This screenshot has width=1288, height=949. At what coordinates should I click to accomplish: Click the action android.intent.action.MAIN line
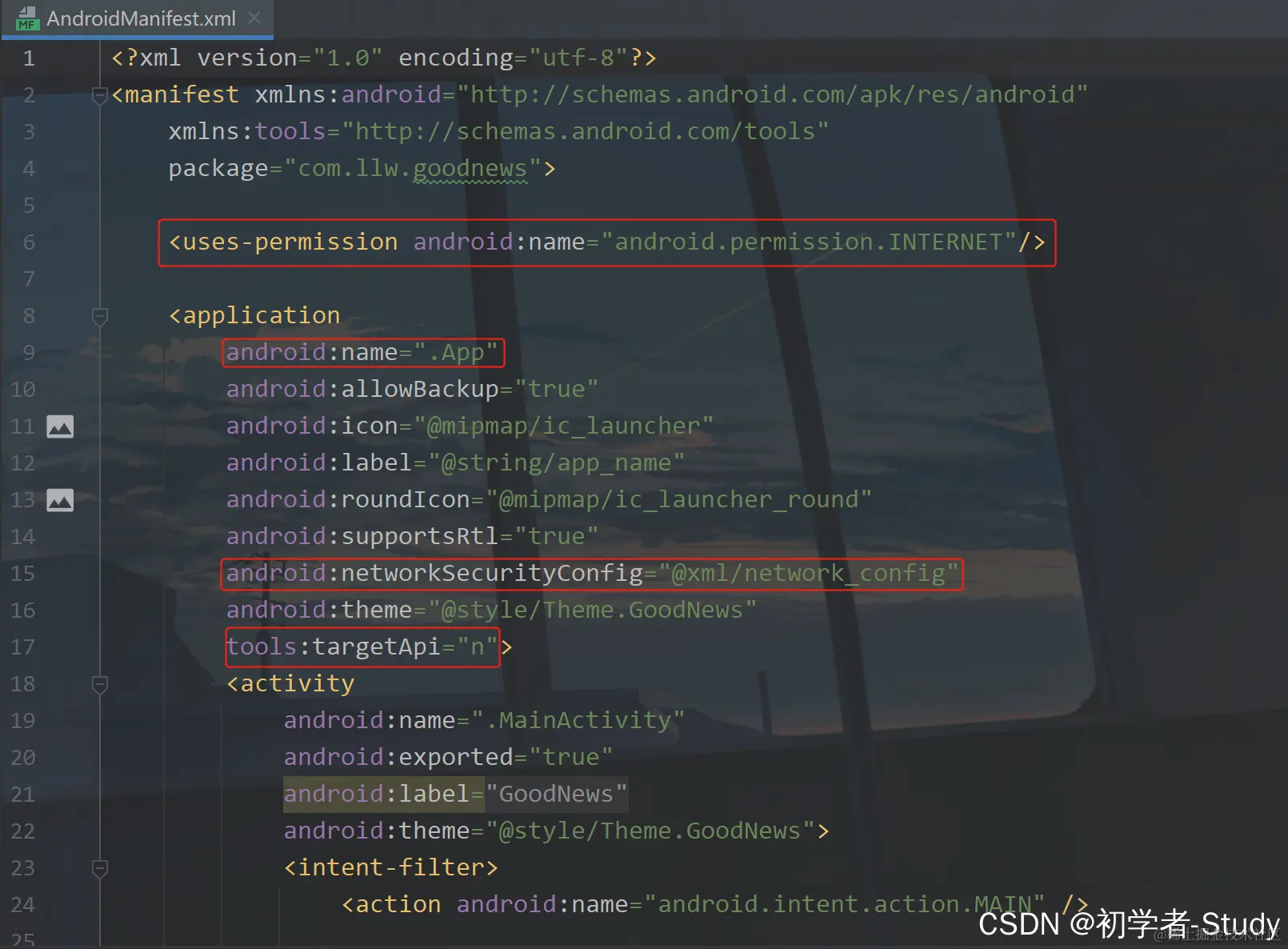click(714, 905)
